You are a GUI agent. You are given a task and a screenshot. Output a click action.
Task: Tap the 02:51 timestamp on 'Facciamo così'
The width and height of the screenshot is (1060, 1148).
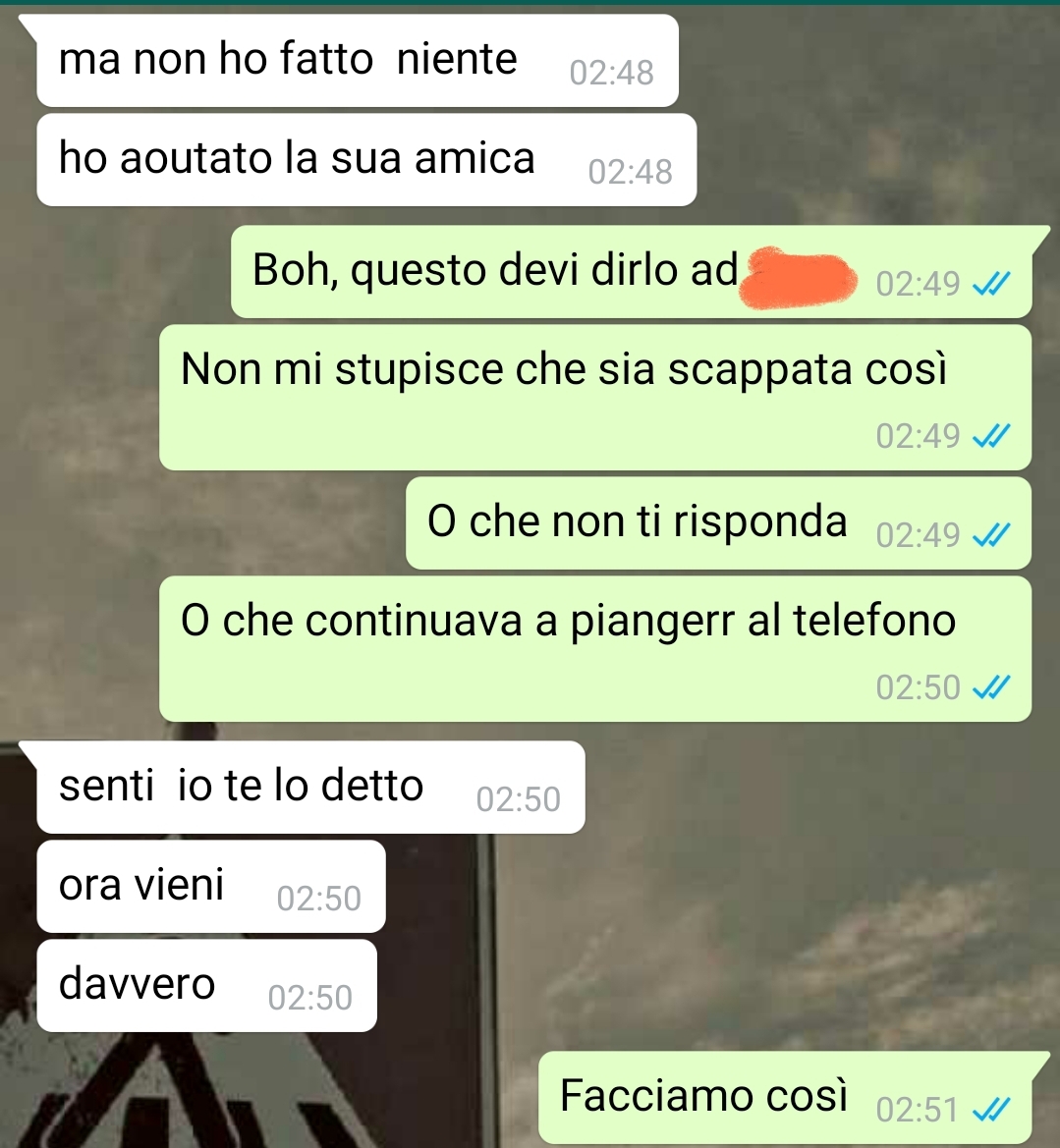(x=918, y=1110)
